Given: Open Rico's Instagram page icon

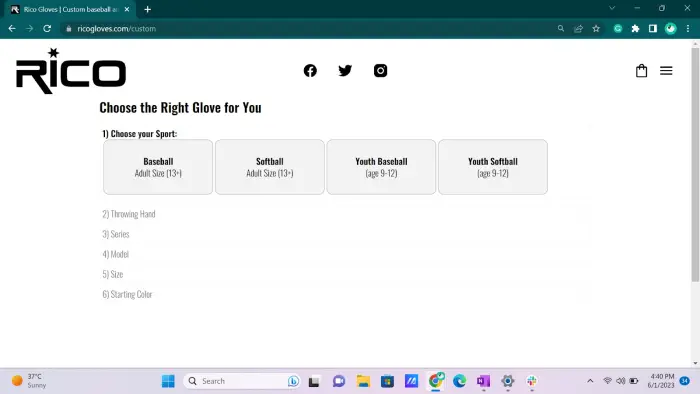Looking at the screenshot, I should pyautogui.click(x=380, y=71).
